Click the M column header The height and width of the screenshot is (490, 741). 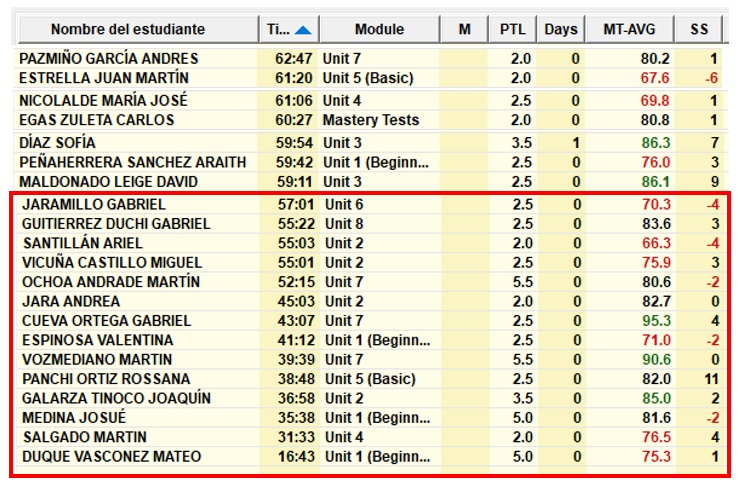click(x=464, y=29)
